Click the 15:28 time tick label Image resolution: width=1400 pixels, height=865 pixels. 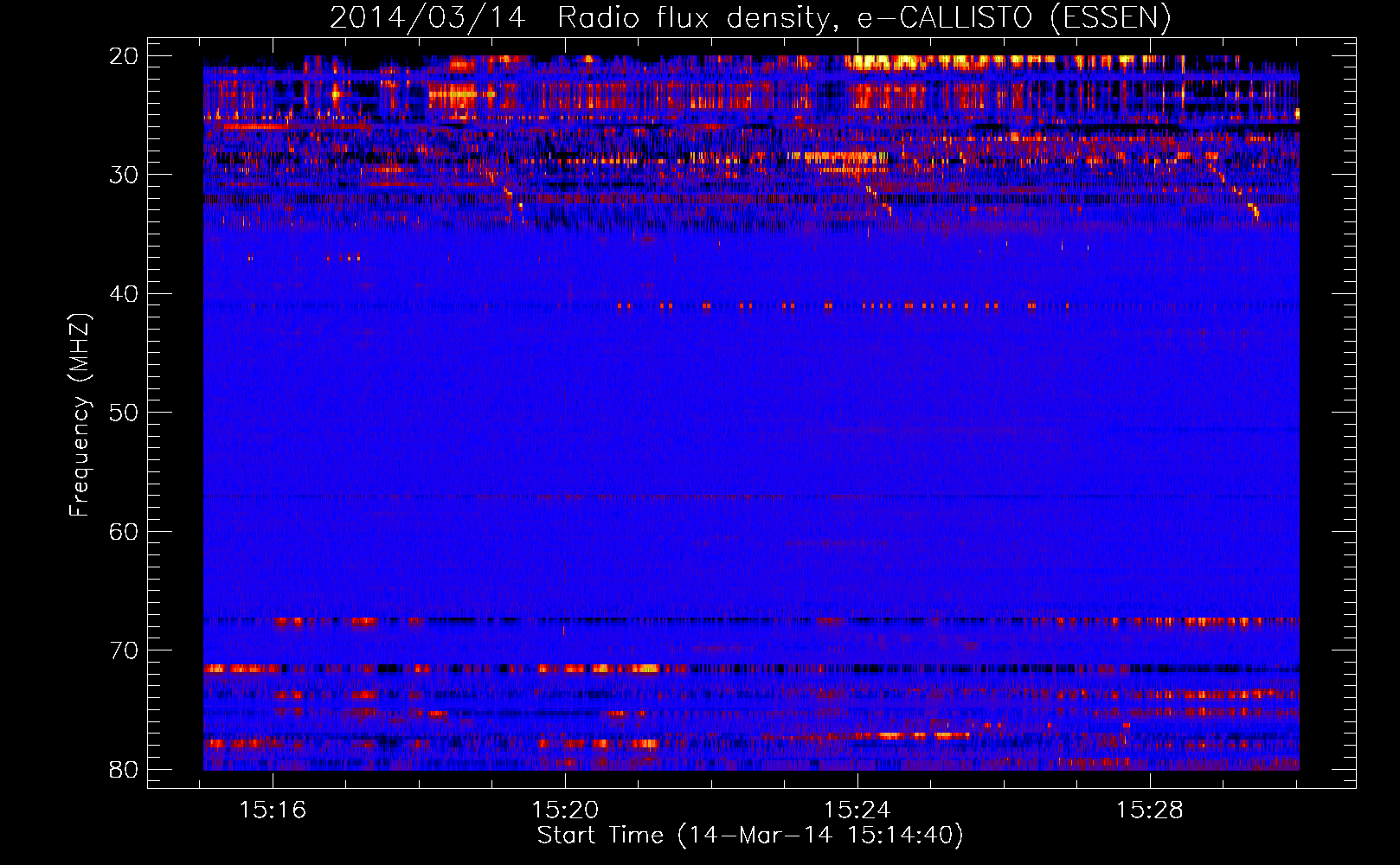(1150, 811)
